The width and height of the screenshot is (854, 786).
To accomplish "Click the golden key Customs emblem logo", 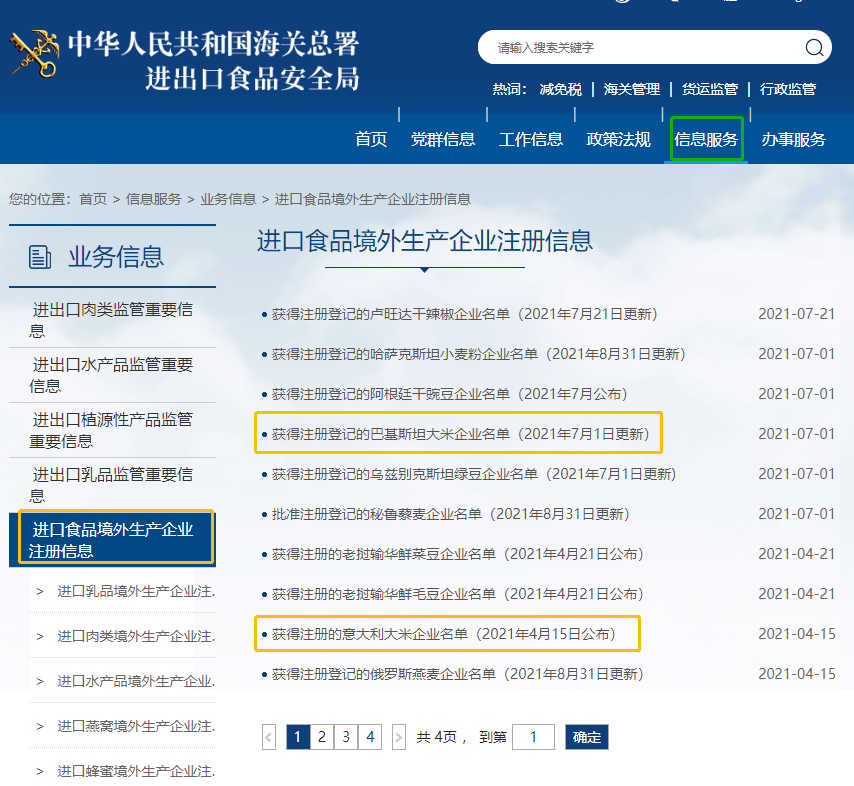I will (33, 48).
